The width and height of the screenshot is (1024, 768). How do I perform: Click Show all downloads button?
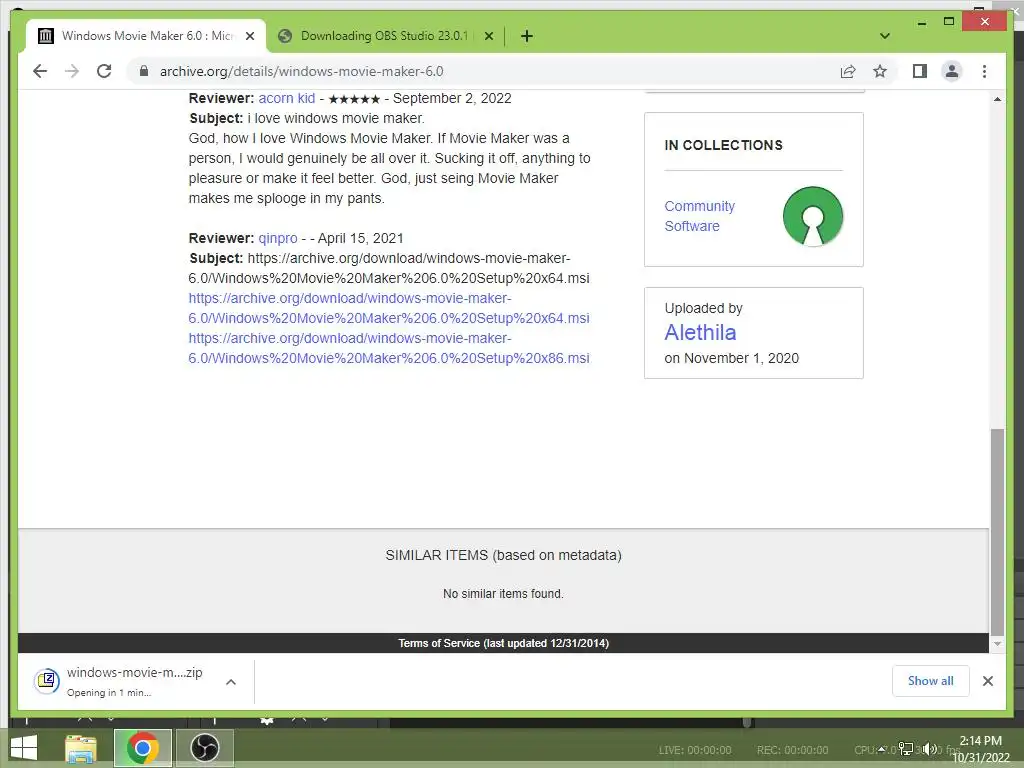(930, 681)
